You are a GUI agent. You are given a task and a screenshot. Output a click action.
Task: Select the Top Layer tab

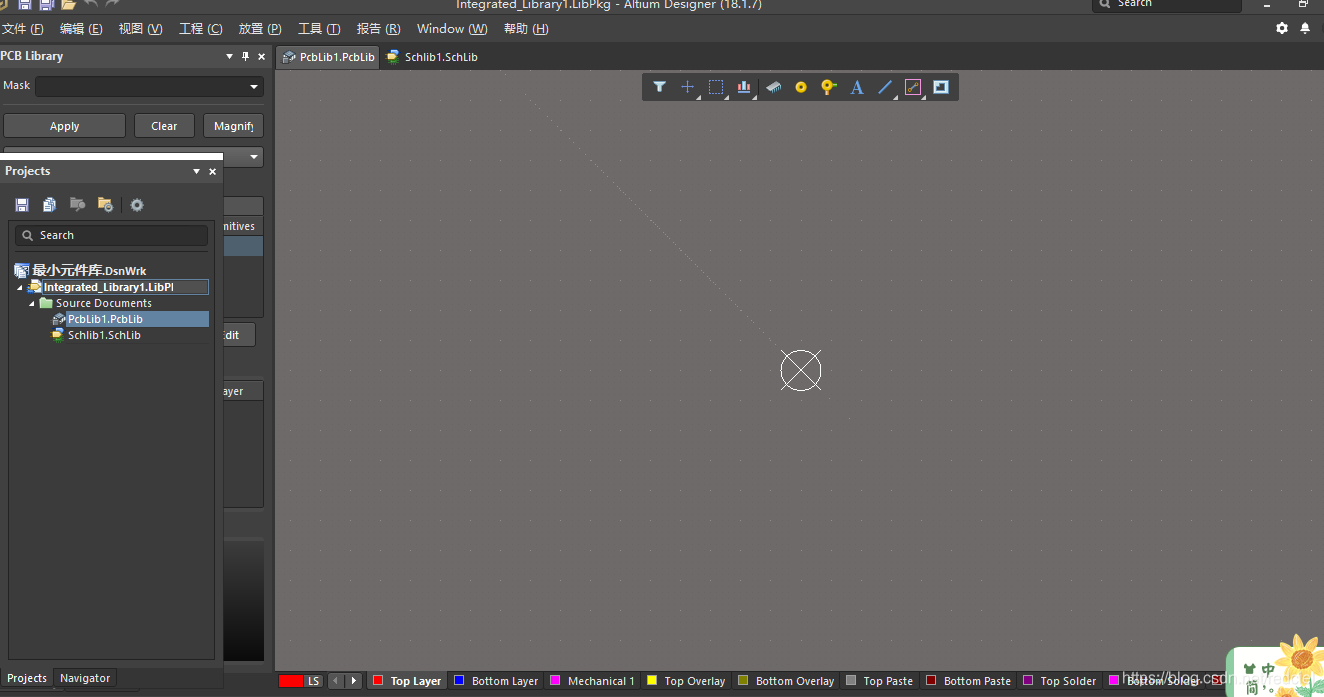[407, 681]
